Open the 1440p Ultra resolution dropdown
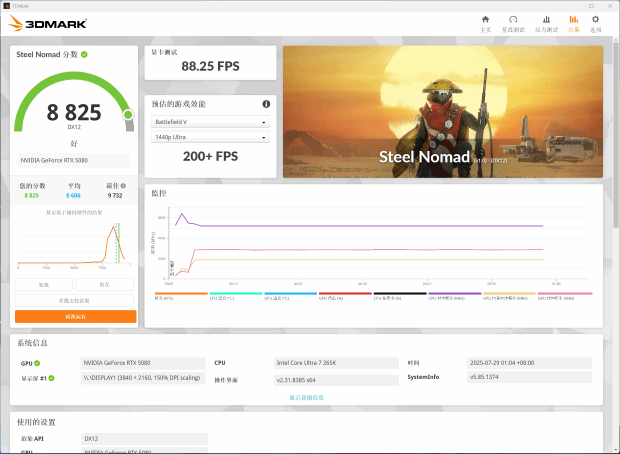620x454 pixels. [210, 137]
